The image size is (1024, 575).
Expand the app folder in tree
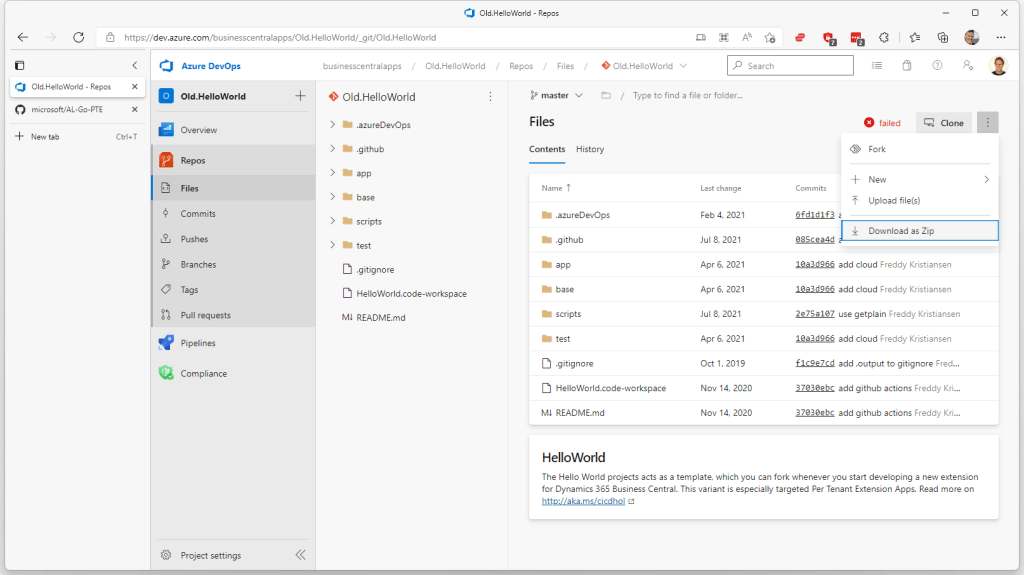point(332,172)
